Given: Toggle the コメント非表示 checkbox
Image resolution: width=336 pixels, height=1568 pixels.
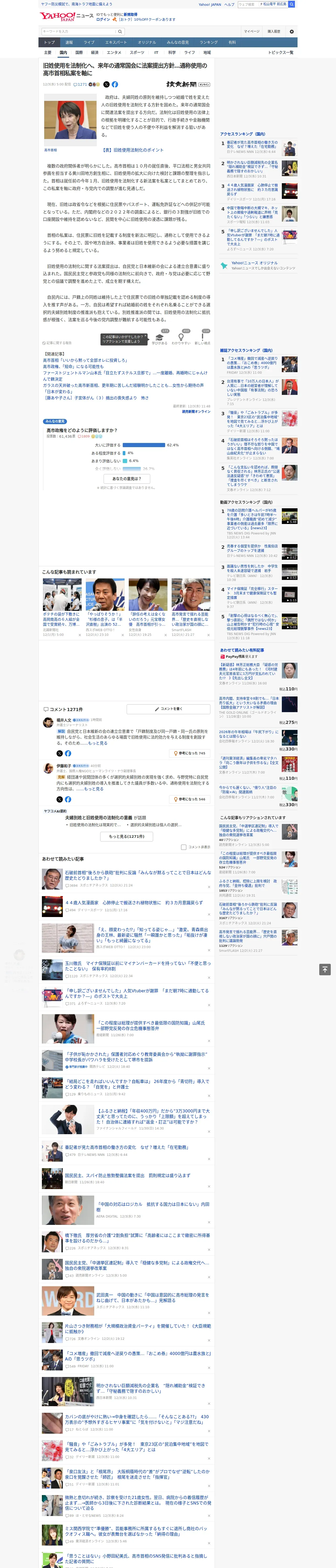Looking at the screenshot, I should (x=183, y=847).
